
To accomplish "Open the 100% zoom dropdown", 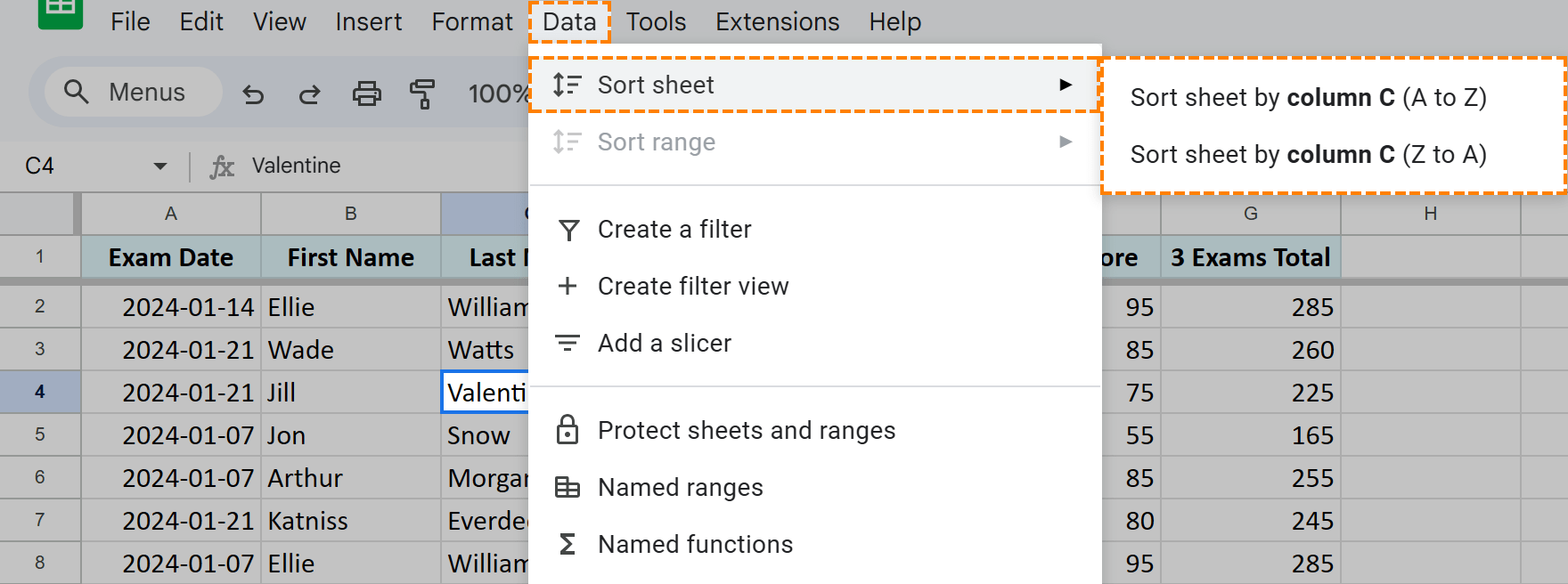I will coord(497,93).
